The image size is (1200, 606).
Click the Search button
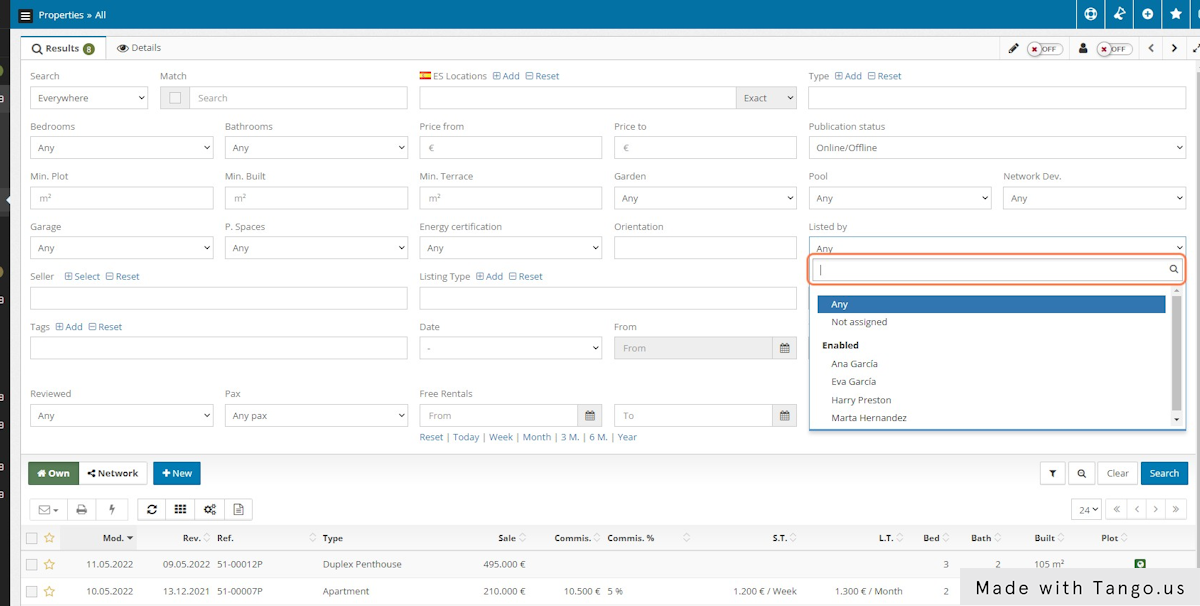point(1164,473)
